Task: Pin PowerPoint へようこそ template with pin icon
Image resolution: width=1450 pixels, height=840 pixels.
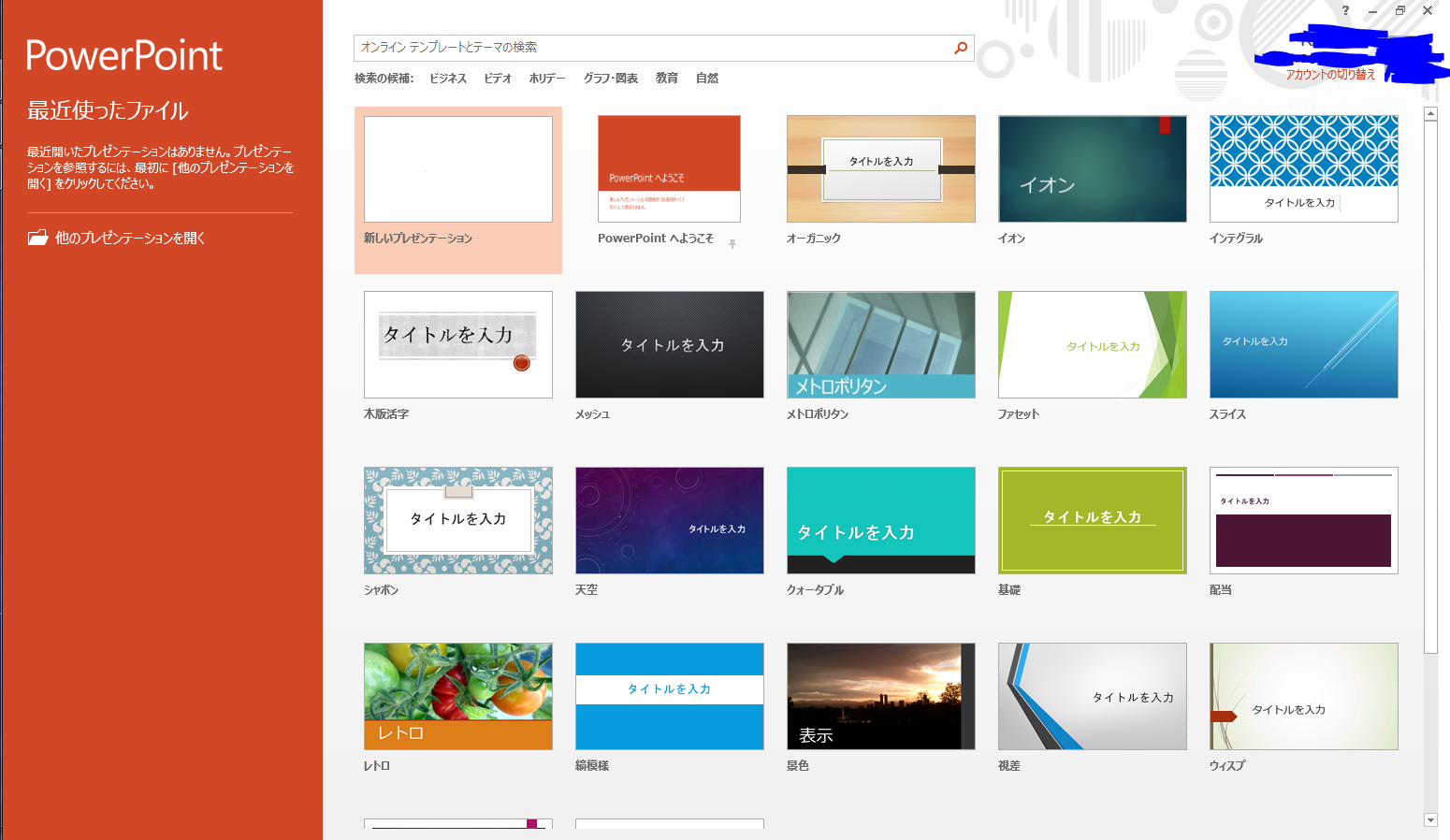Action: coord(732,243)
